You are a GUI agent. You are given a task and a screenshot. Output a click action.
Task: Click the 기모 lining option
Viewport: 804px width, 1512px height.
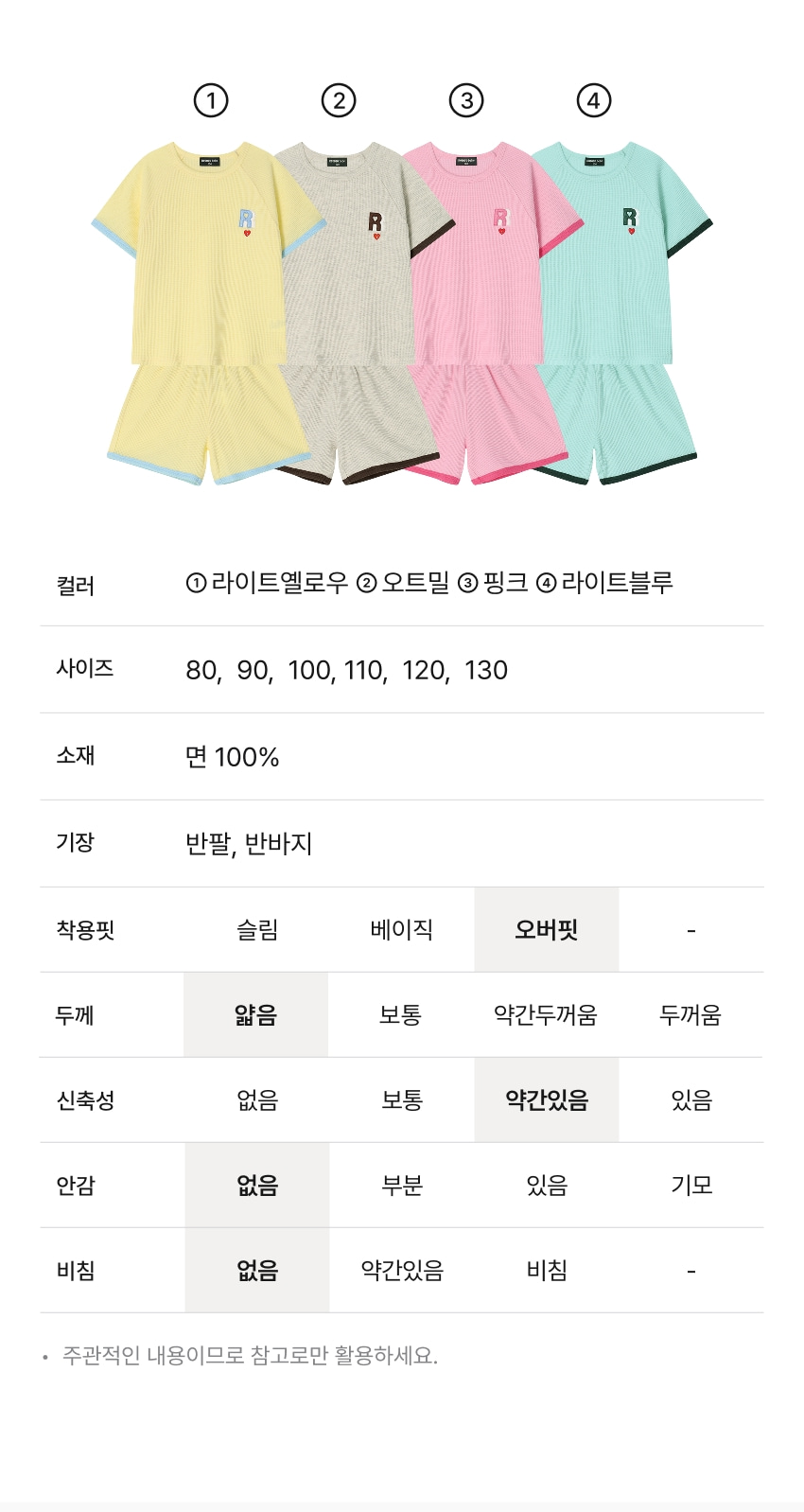point(691,1186)
